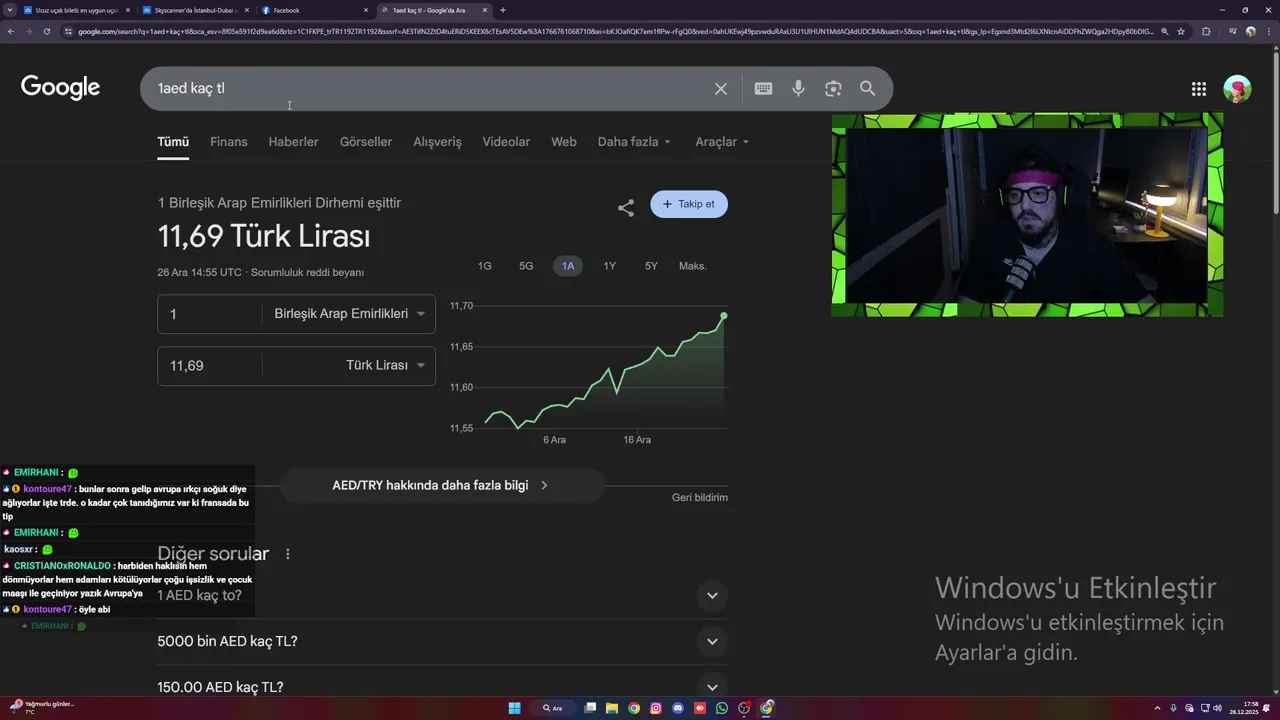This screenshot has width=1280, height=720.
Task: Go back to previous page
Action: [10, 31]
